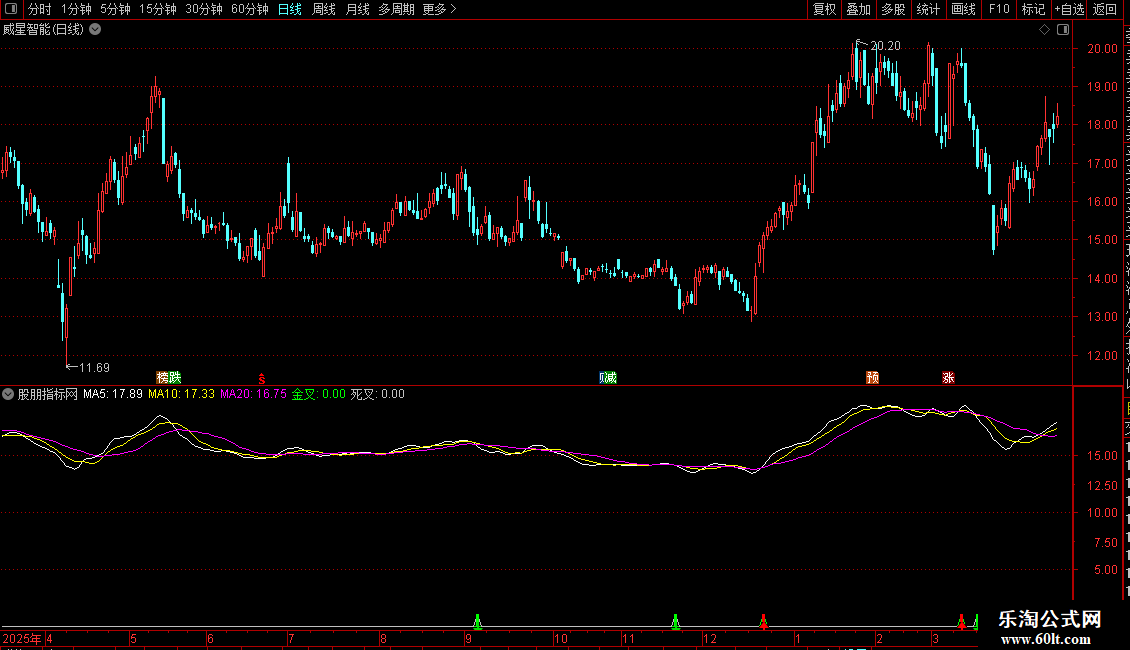The width and height of the screenshot is (1130, 650).
Task: Open the 画线 drawing tools
Action: 964,9
